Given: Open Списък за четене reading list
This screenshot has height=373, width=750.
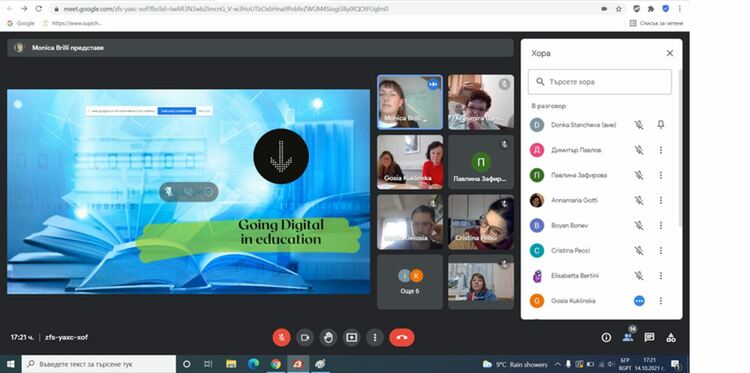Looking at the screenshot, I should tap(656, 23).
